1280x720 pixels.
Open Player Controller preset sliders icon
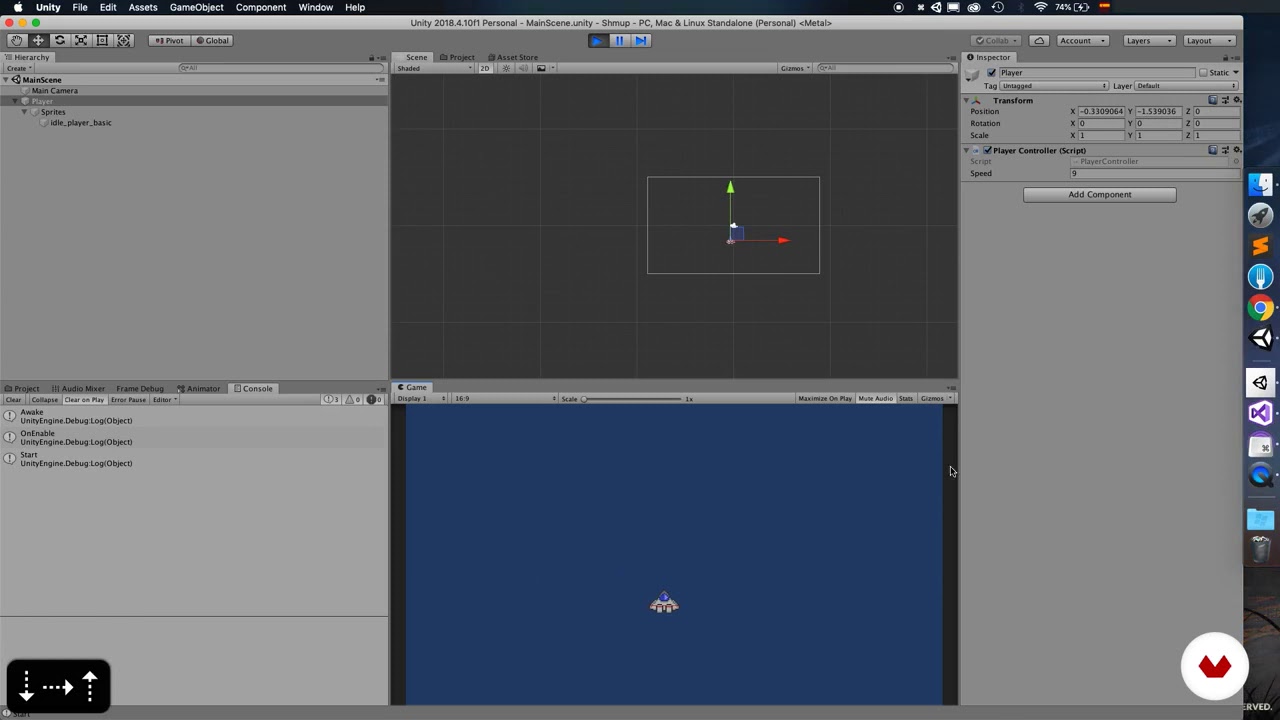1225,150
